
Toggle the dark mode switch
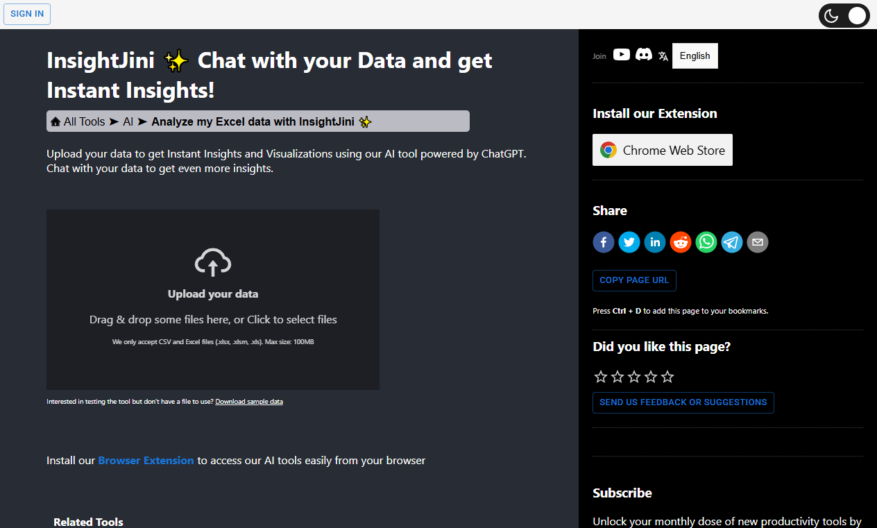coord(844,16)
